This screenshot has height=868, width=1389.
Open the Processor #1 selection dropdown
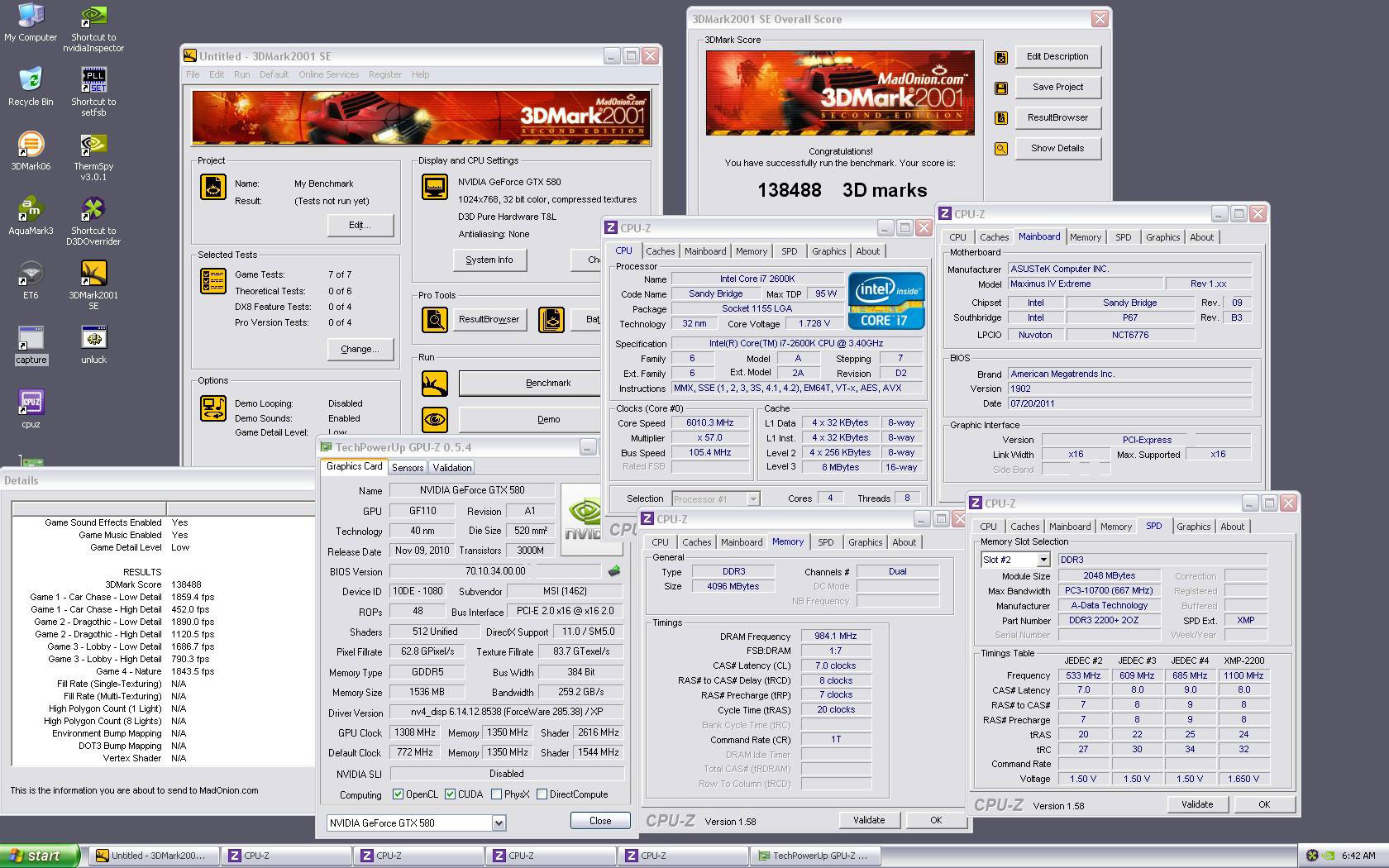click(753, 498)
